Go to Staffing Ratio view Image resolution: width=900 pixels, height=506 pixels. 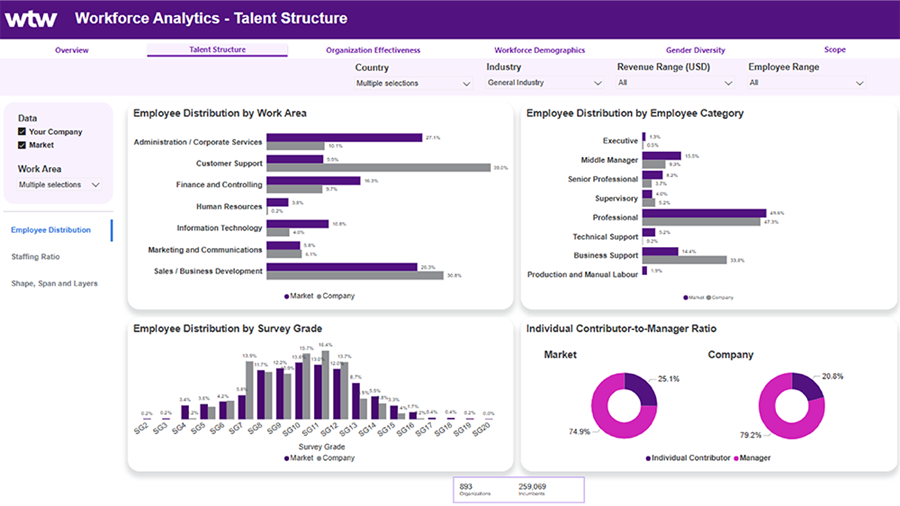pyautogui.click(x=36, y=257)
